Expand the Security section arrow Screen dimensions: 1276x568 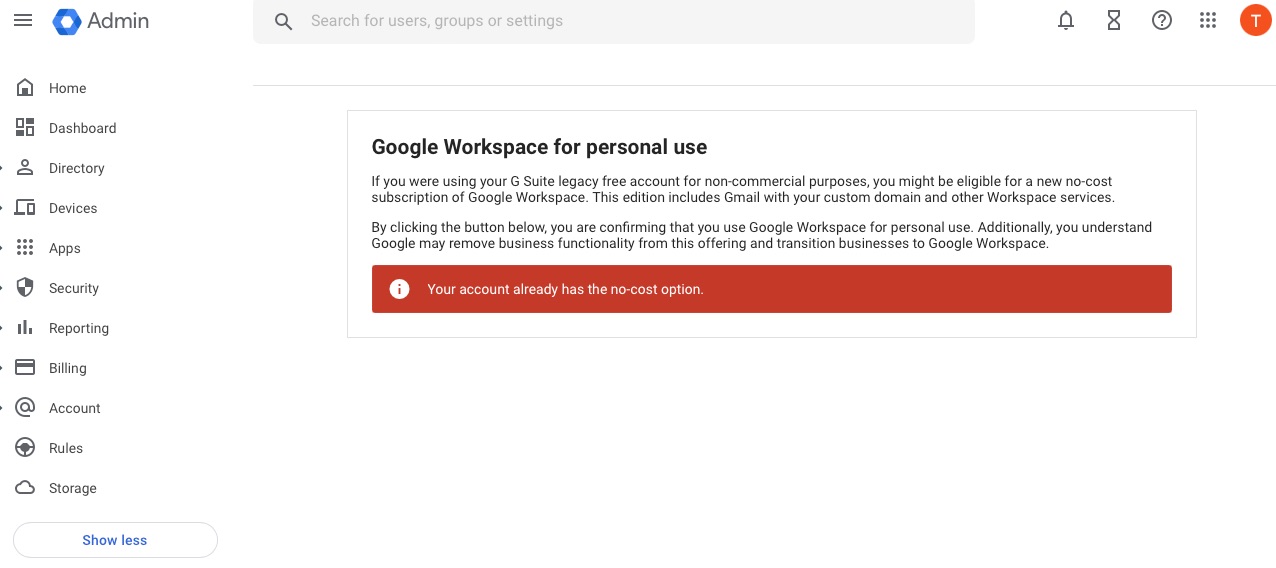(3, 288)
